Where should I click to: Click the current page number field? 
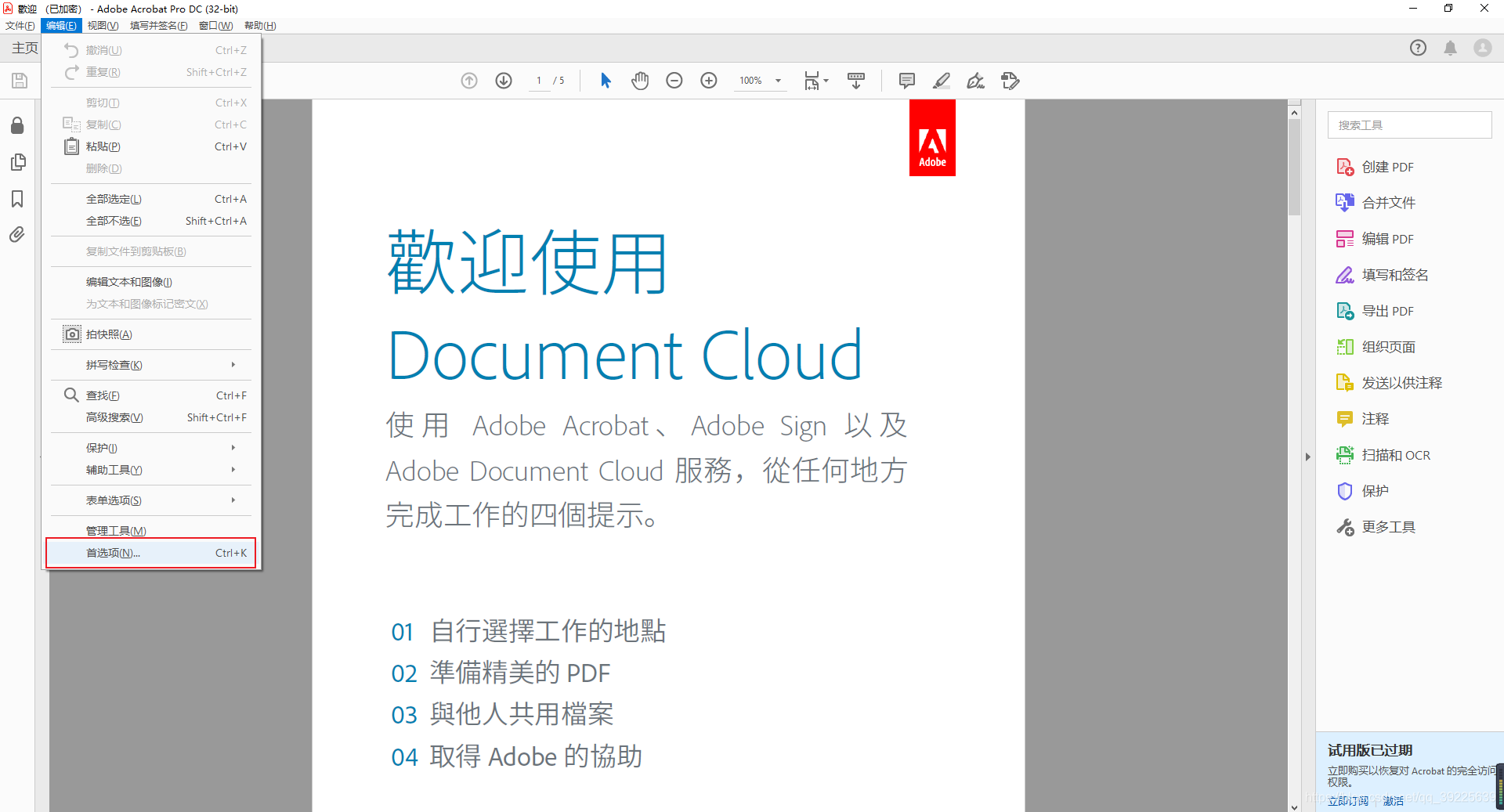(x=539, y=81)
